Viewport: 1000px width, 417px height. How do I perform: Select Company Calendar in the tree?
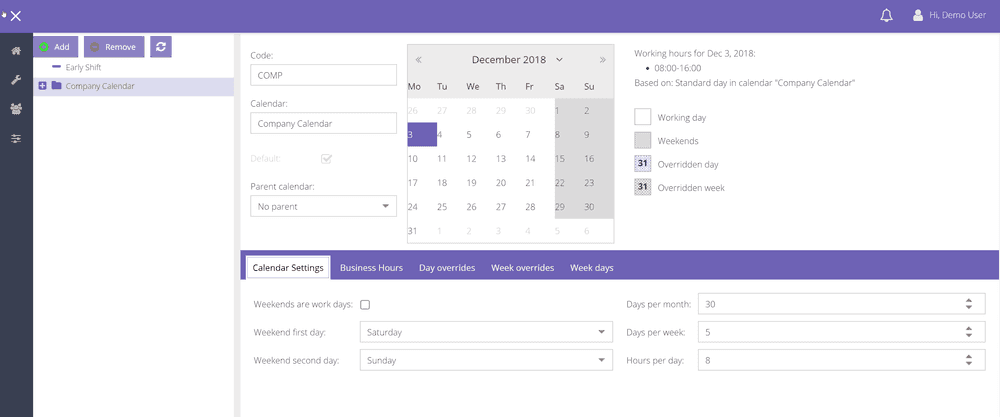pyautogui.click(x=100, y=86)
